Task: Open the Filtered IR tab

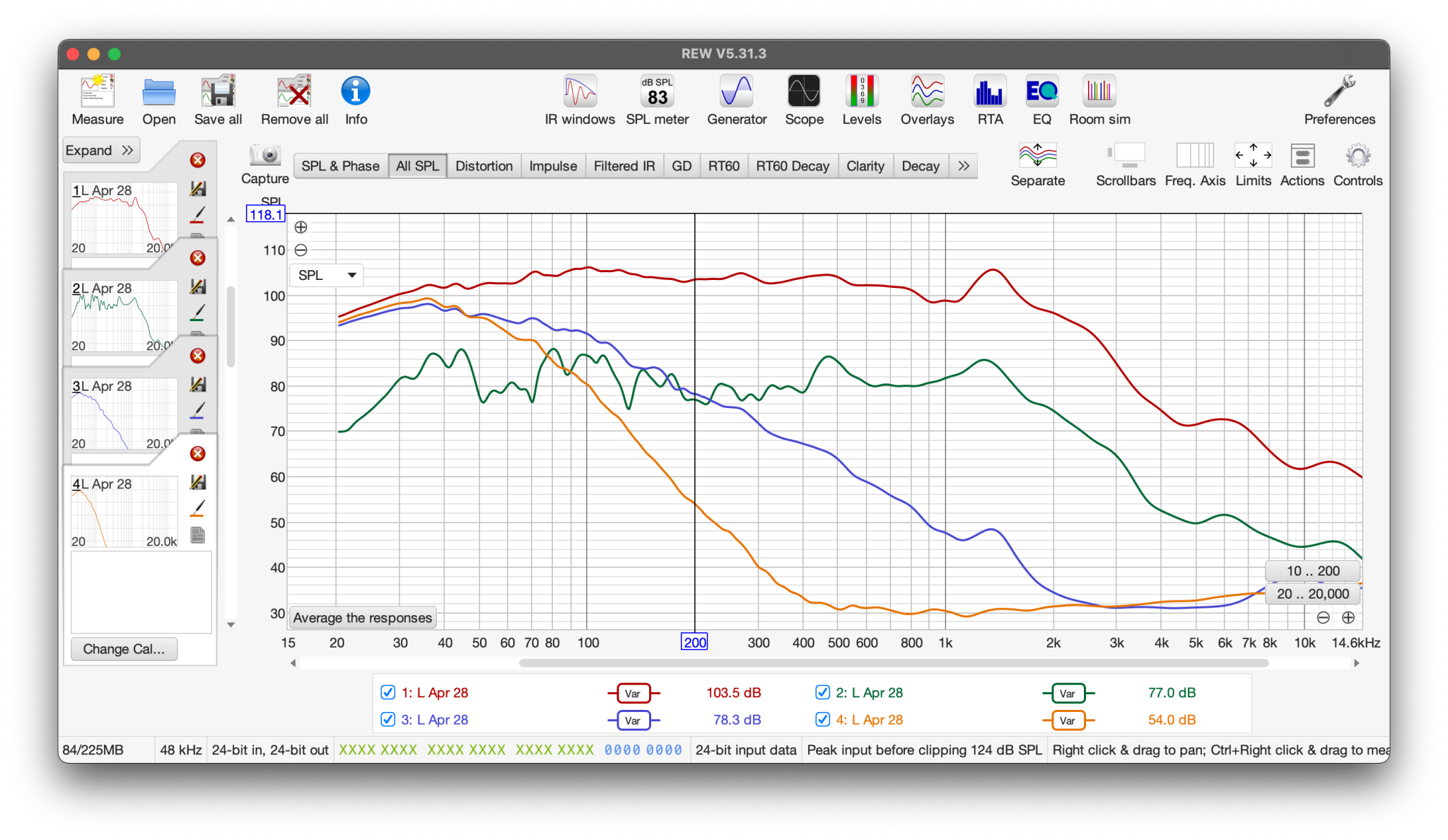Action: pyautogui.click(x=624, y=166)
